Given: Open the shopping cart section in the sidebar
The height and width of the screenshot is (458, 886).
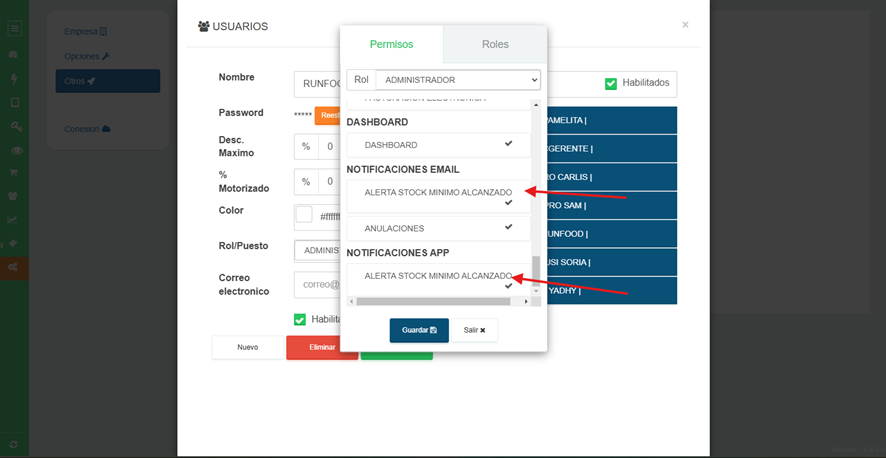Looking at the screenshot, I should pyautogui.click(x=14, y=173).
